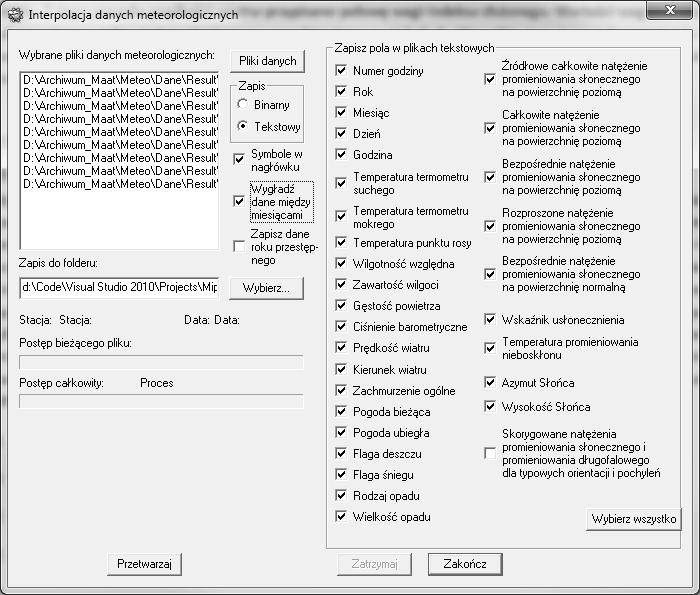Toggle Zawartość wilgoci checkbox
The height and width of the screenshot is (595, 700).
click(x=341, y=284)
